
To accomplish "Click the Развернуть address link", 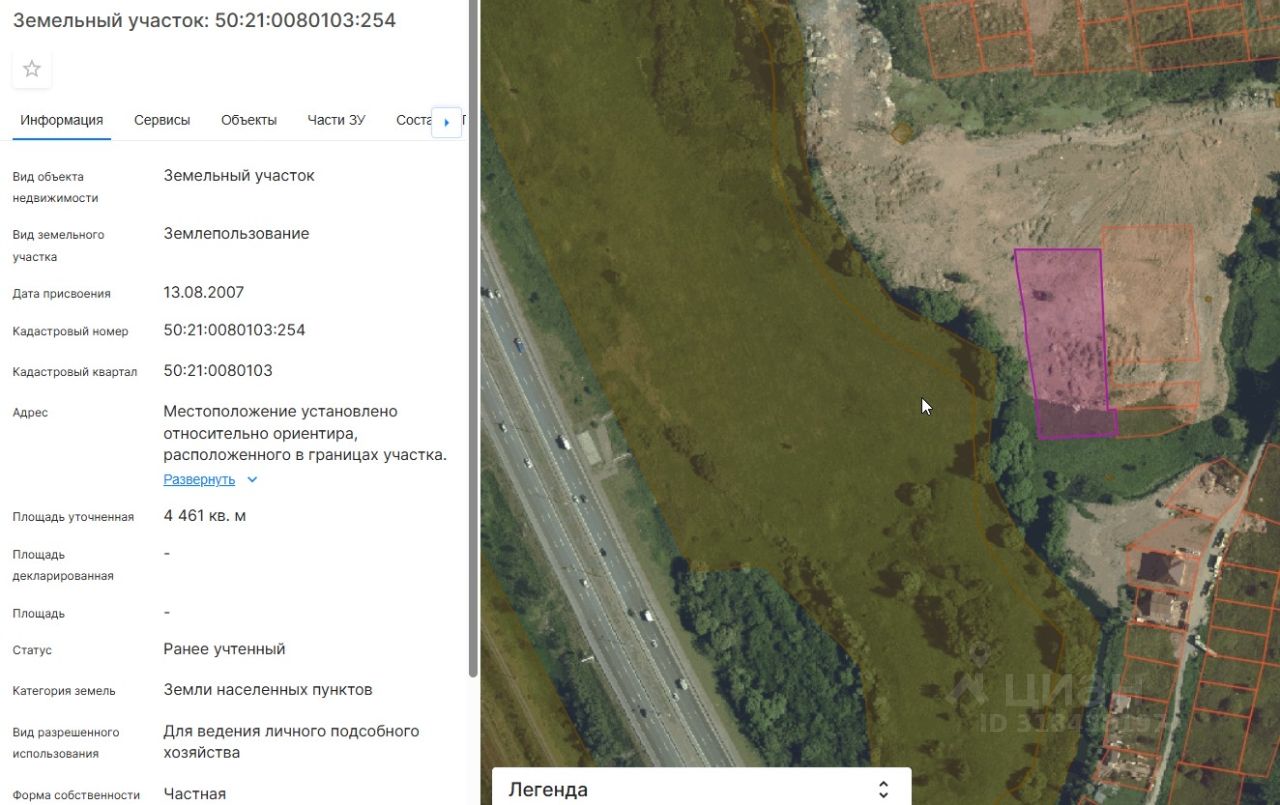I will point(199,479).
